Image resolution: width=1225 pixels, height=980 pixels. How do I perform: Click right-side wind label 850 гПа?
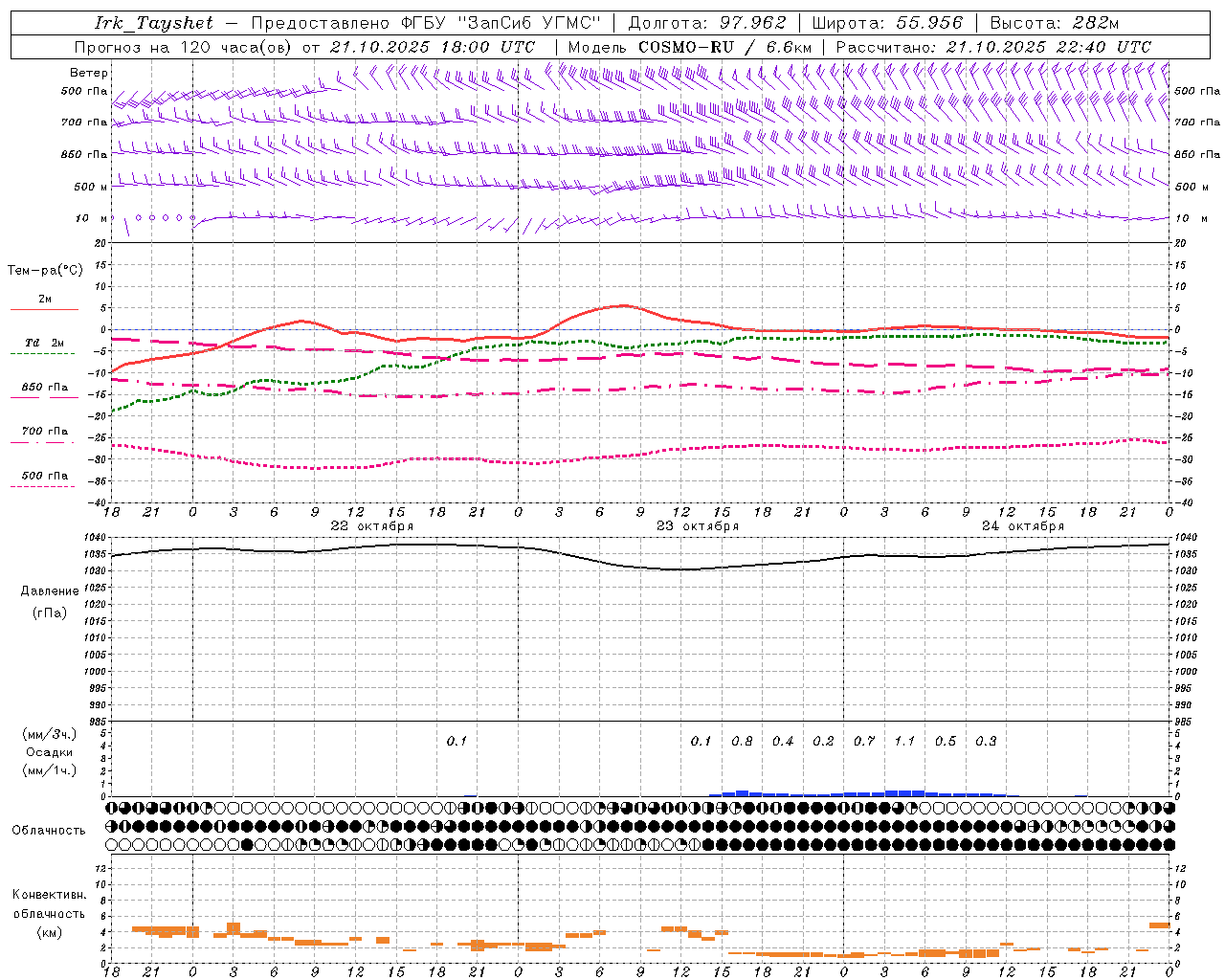coord(1197,154)
